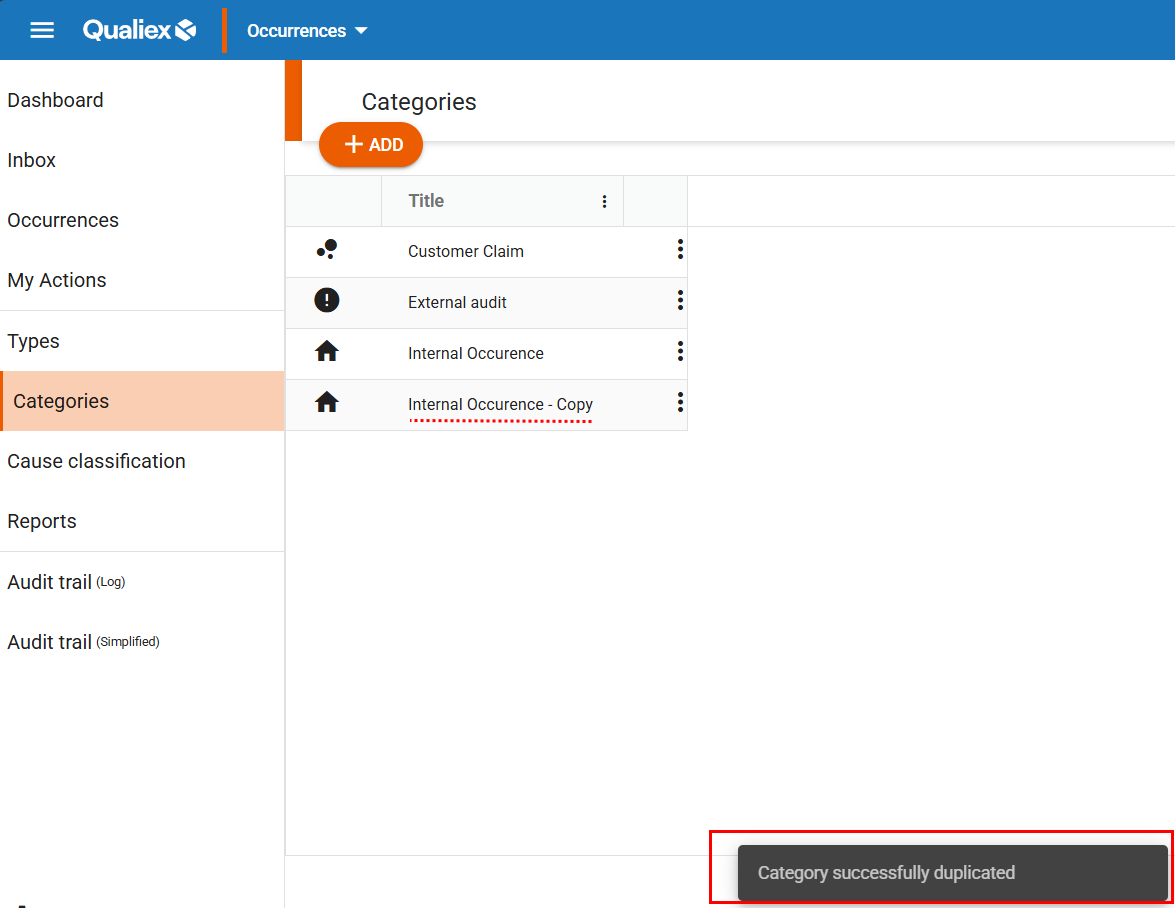Select the Internal Occurence - Copy title
The height and width of the screenshot is (908, 1175).
[x=500, y=404]
